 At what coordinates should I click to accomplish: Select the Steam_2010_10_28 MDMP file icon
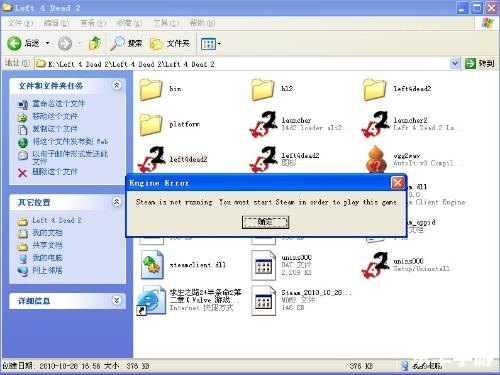tap(263, 301)
